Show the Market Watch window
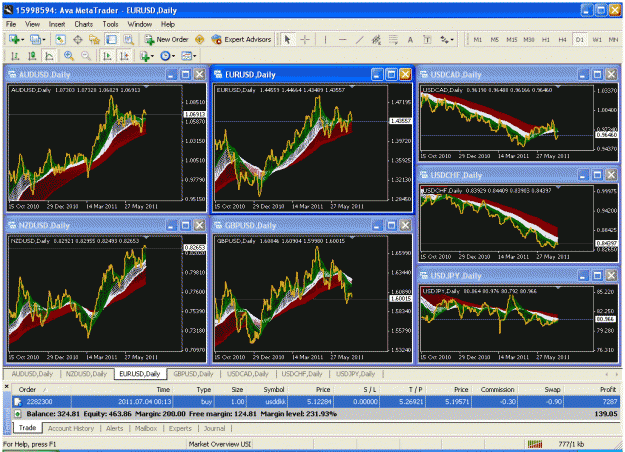Viewport: 625px width, 452px height. tap(61, 39)
